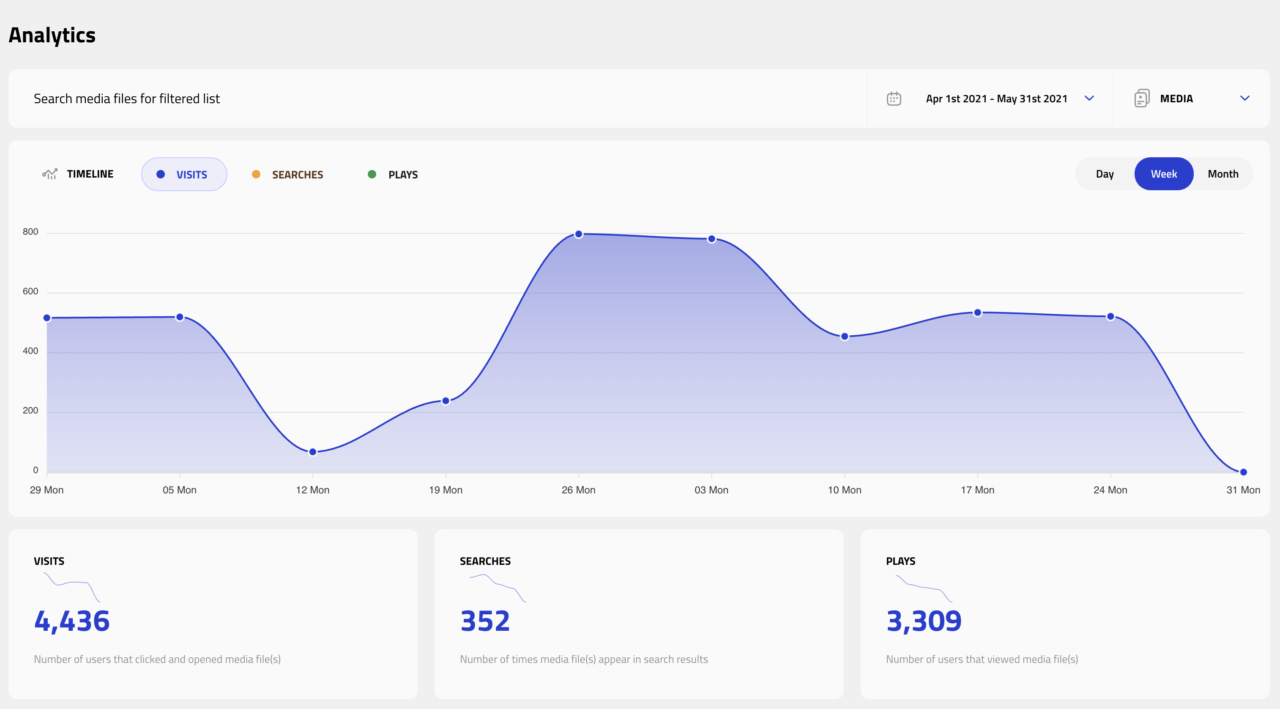The width and height of the screenshot is (1280, 709).
Task: Click the orange Searches legend dot
Action: [256, 175]
